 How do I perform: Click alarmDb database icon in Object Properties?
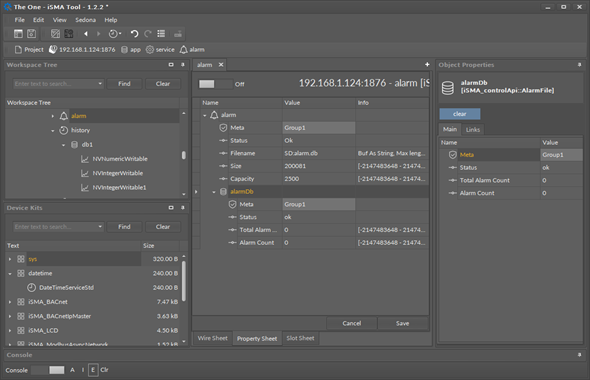click(x=448, y=88)
